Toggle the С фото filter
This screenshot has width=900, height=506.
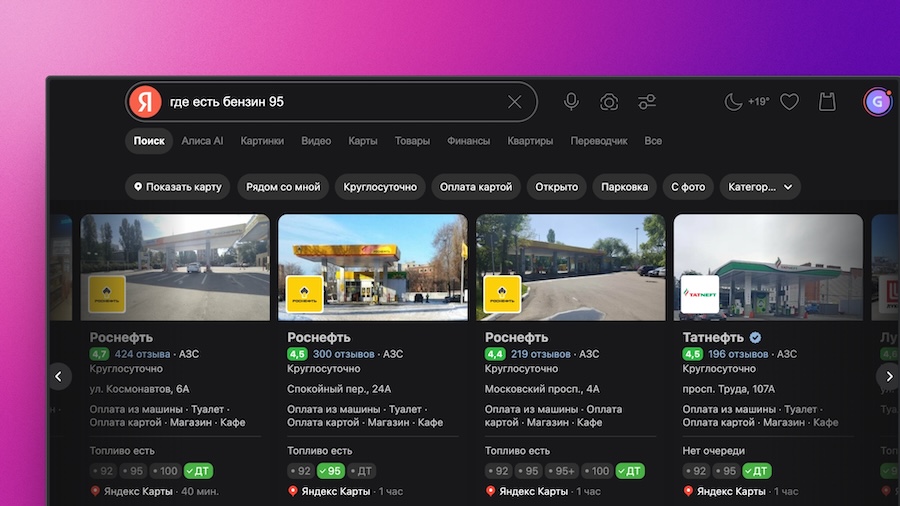(688, 187)
